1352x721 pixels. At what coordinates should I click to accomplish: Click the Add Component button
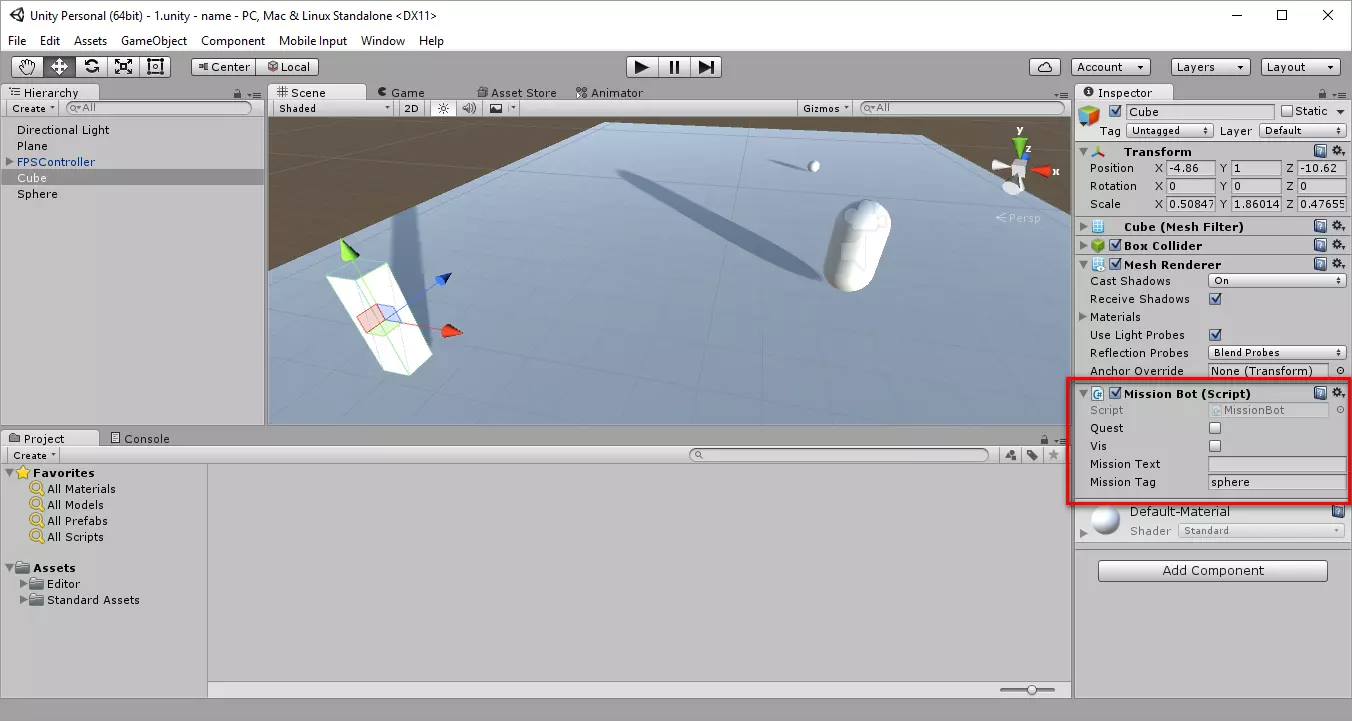point(1212,571)
